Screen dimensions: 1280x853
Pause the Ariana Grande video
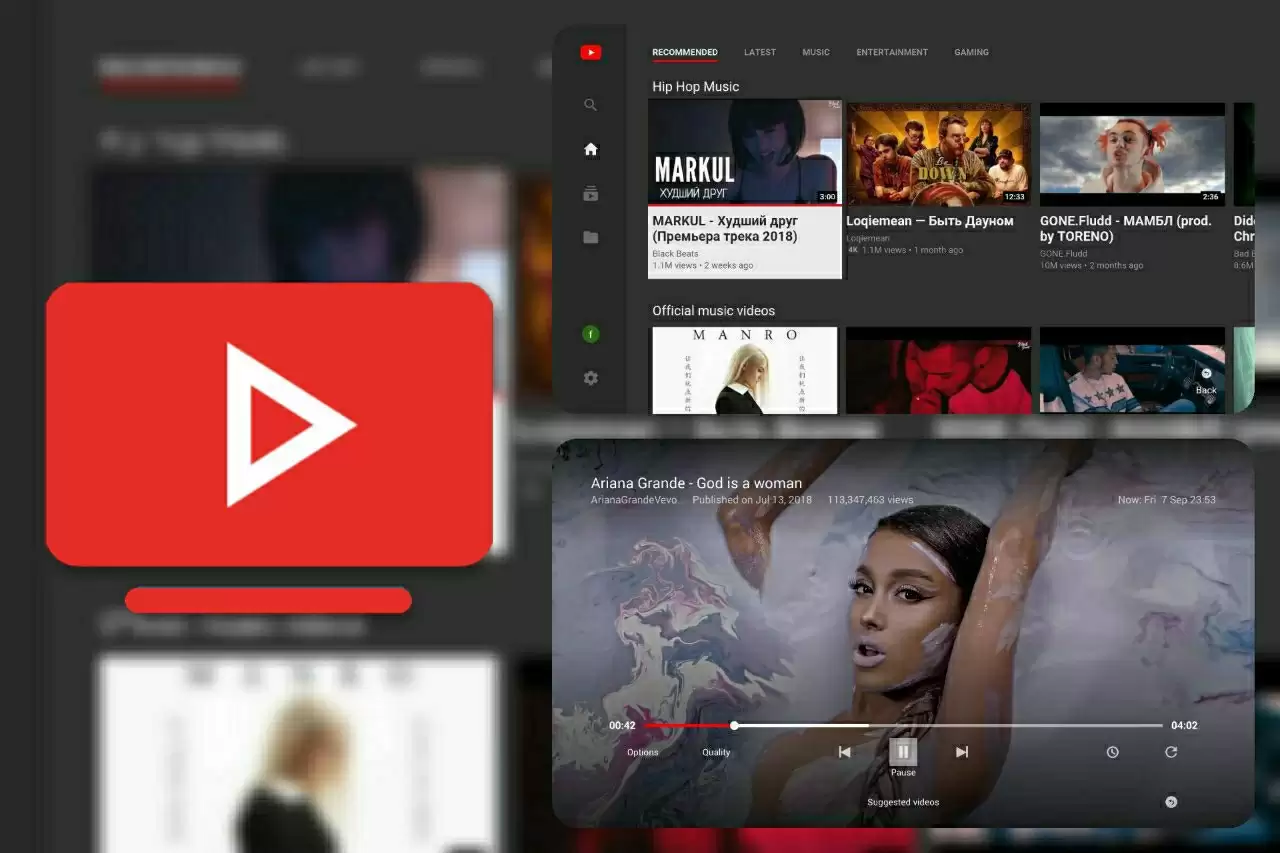tap(903, 751)
